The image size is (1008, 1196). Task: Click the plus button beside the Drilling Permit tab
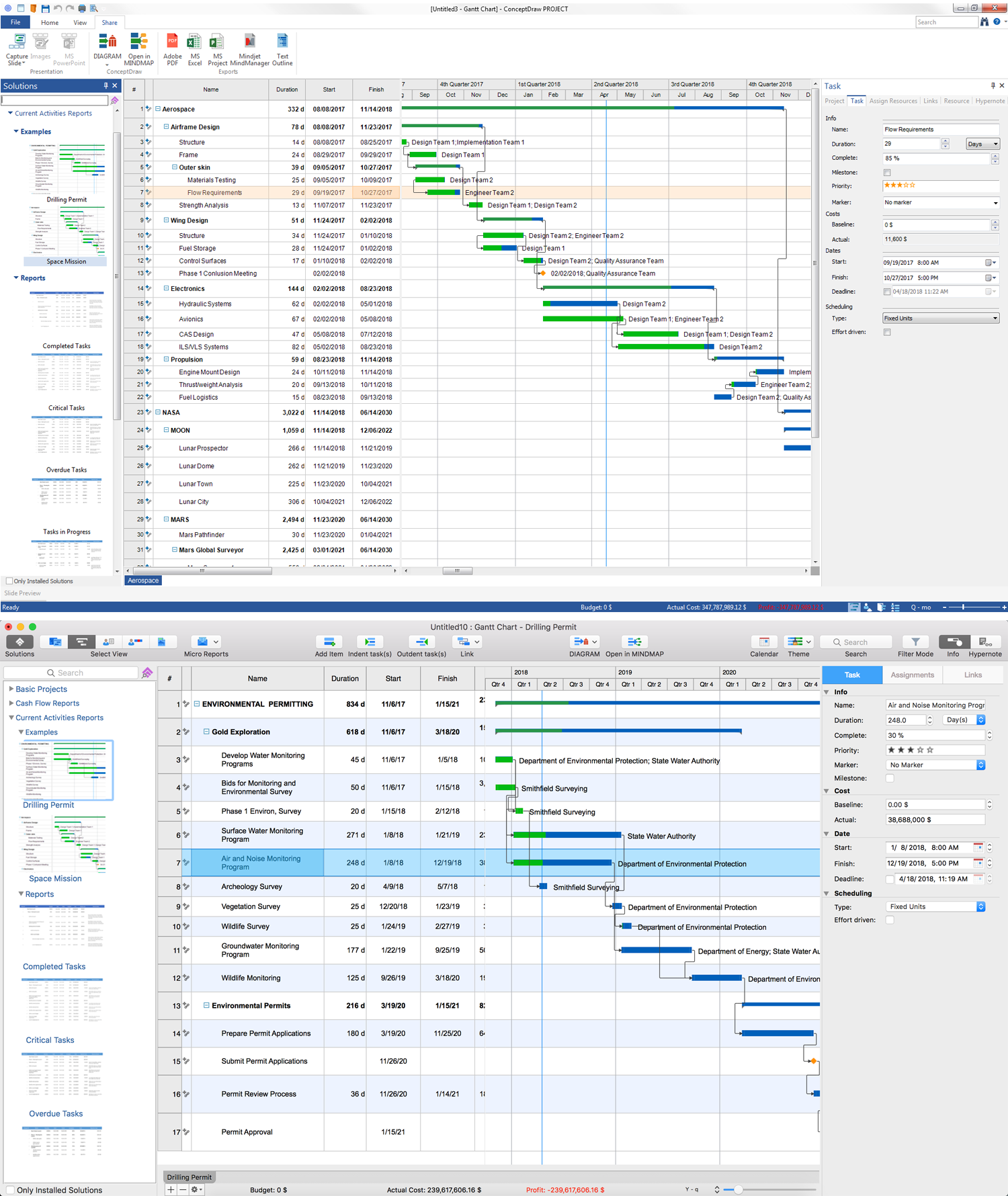[x=171, y=1189]
